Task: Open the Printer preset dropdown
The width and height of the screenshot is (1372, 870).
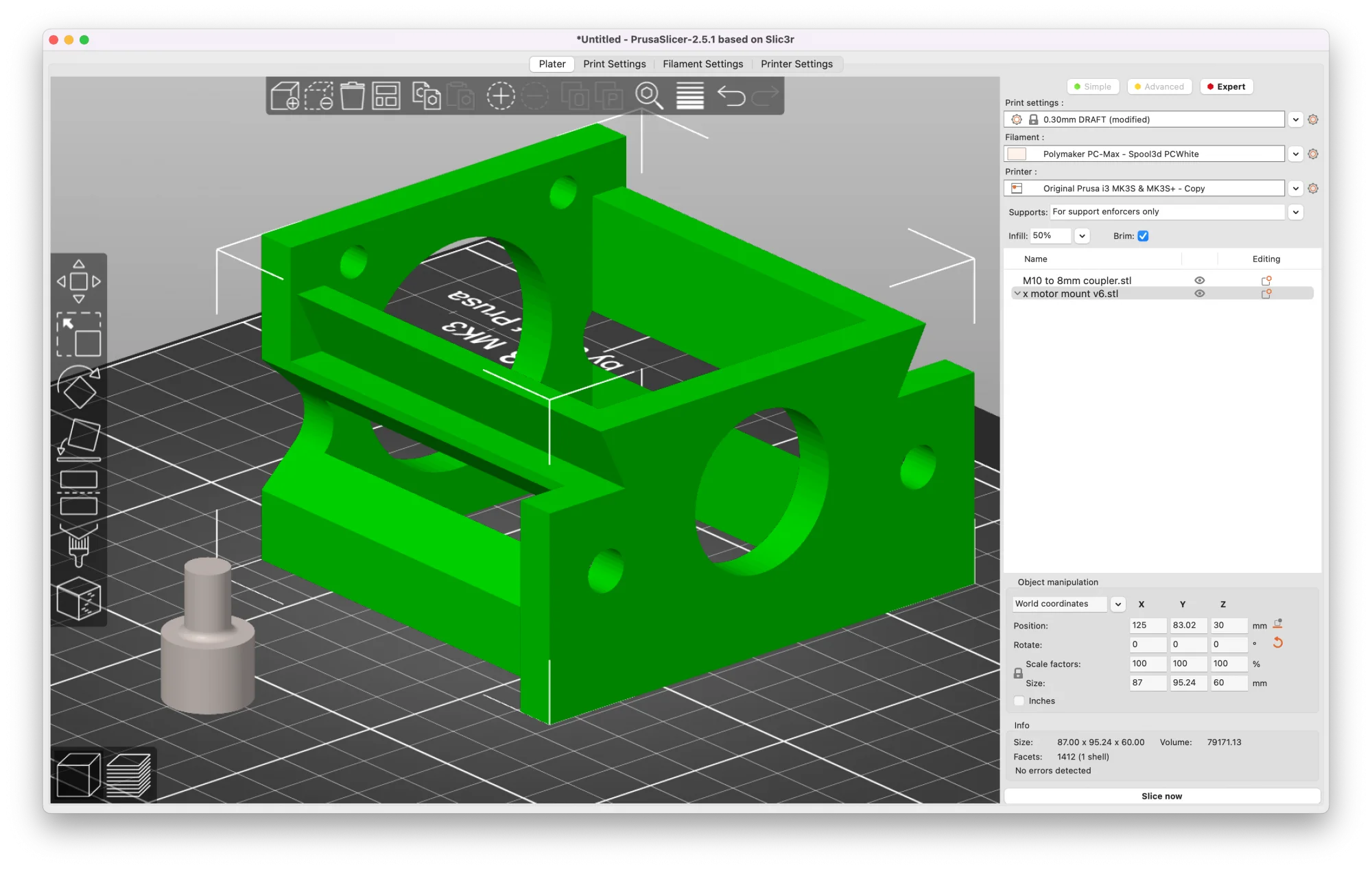Action: (1295, 188)
